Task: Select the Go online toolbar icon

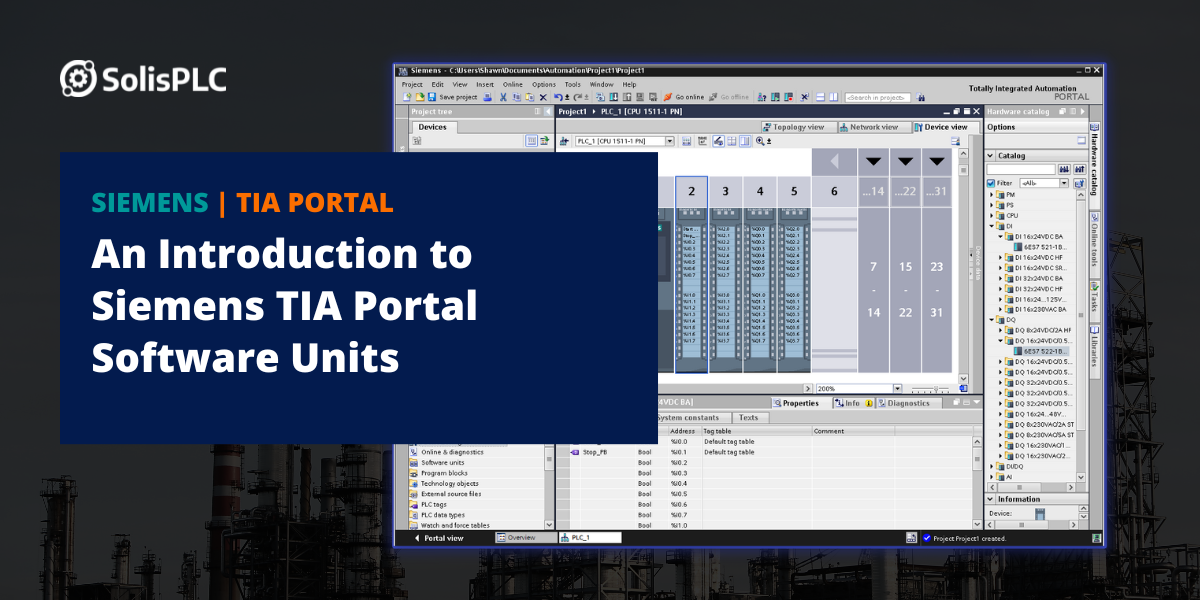Action: [x=668, y=97]
